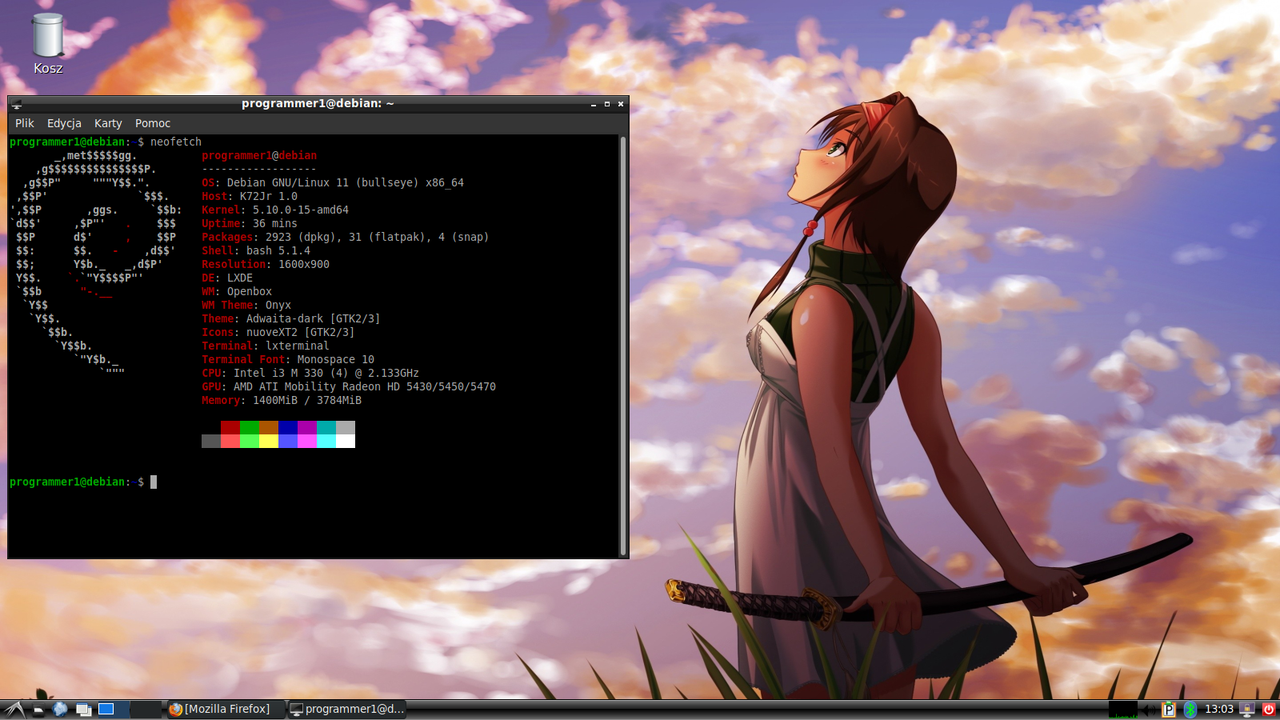Open the clipboard manager tray icon
Screen dimensions: 1280x720
pyautogui.click(x=1169, y=710)
